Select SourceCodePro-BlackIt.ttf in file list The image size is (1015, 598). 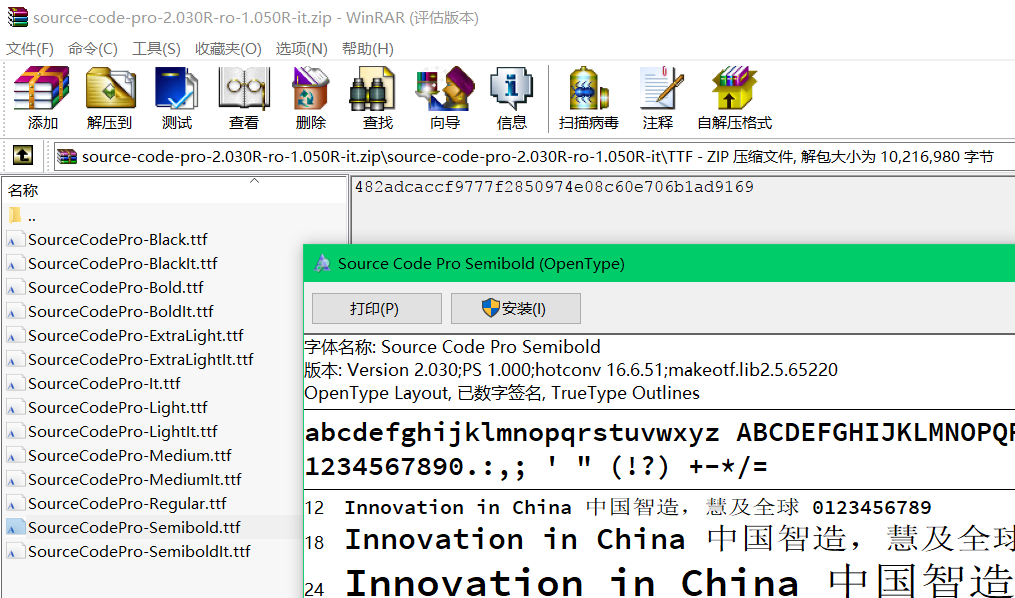122,263
